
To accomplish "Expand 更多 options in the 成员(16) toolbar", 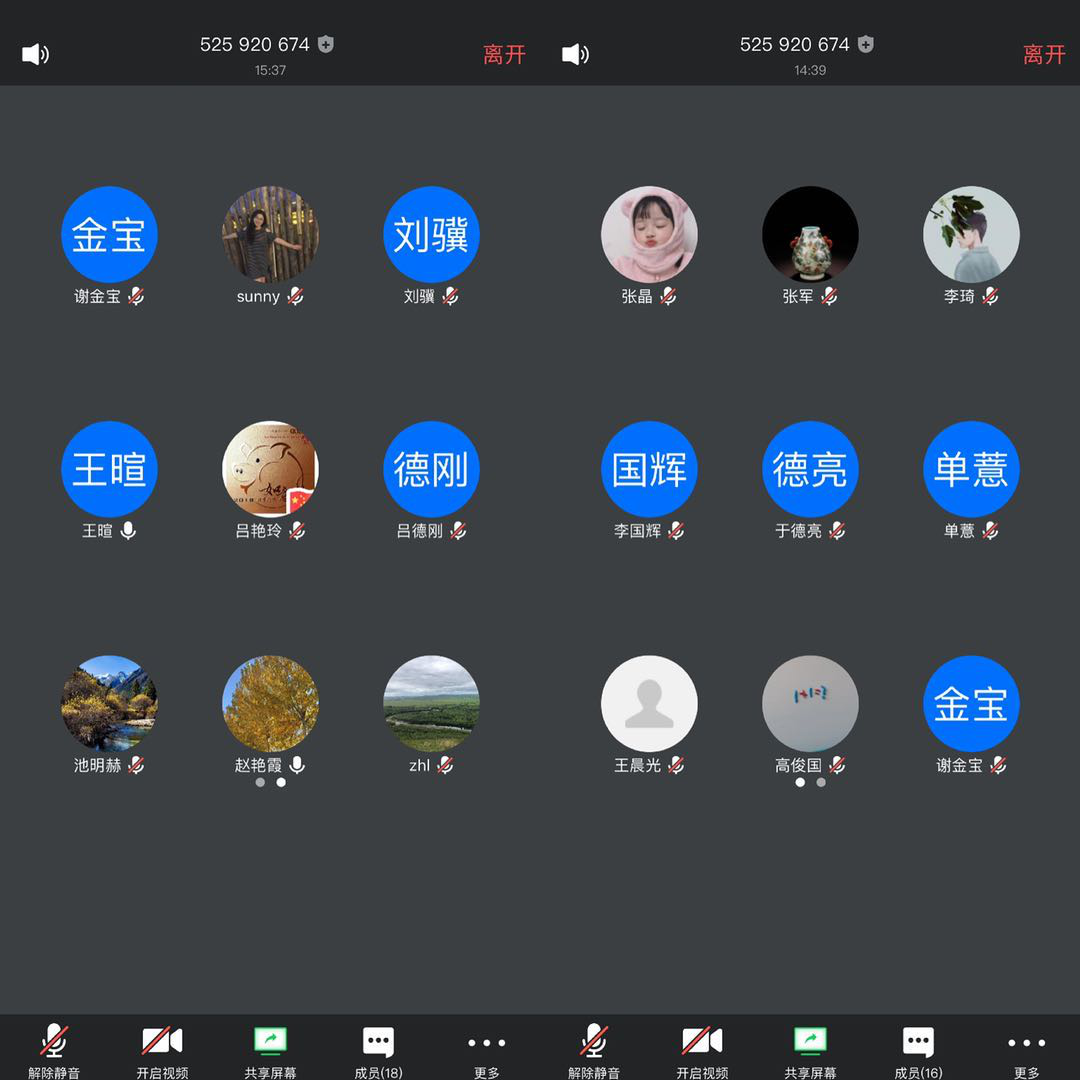I will tap(1026, 1050).
